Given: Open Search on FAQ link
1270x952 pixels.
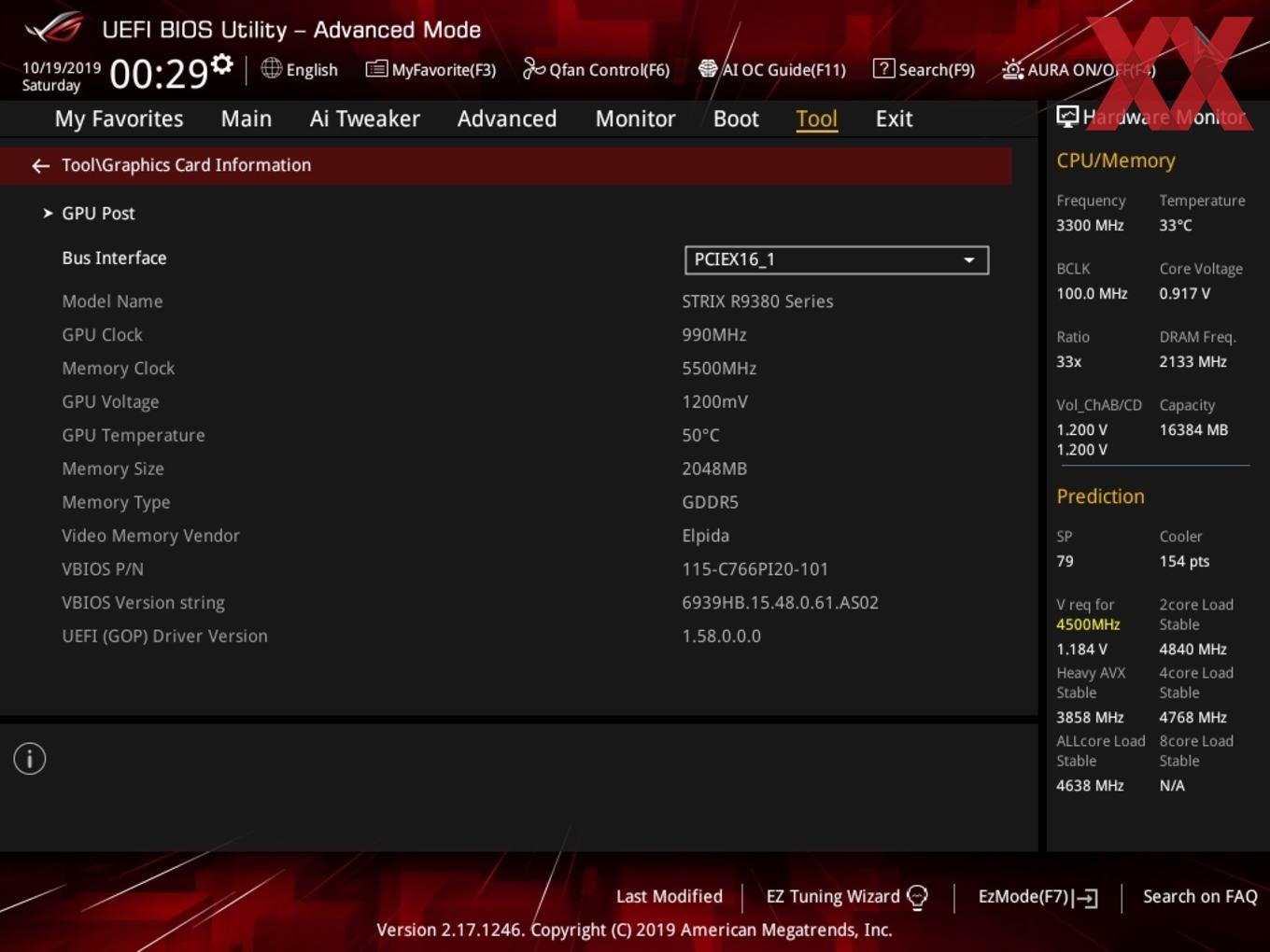Looking at the screenshot, I should (1200, 896).
